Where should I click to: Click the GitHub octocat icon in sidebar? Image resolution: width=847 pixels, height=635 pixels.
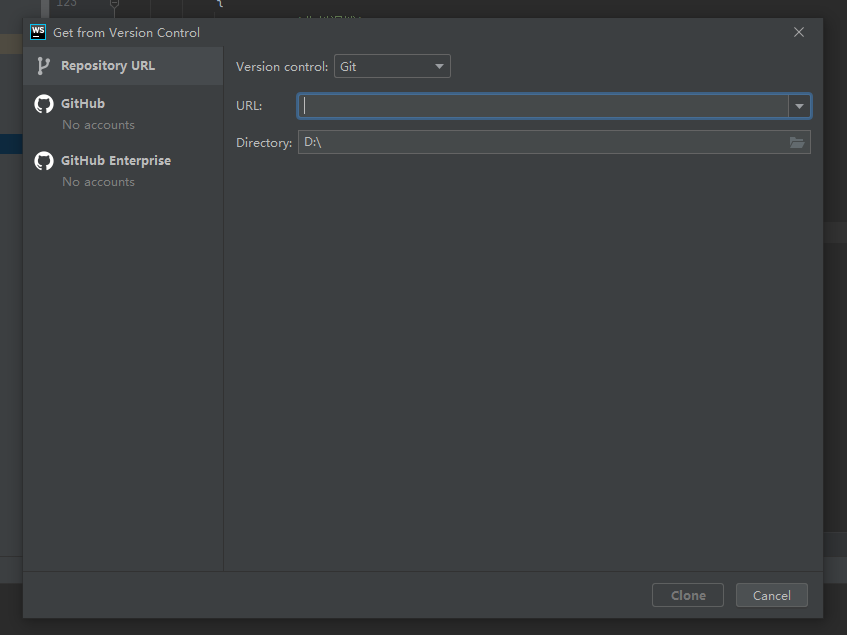[x=43, y=103]
